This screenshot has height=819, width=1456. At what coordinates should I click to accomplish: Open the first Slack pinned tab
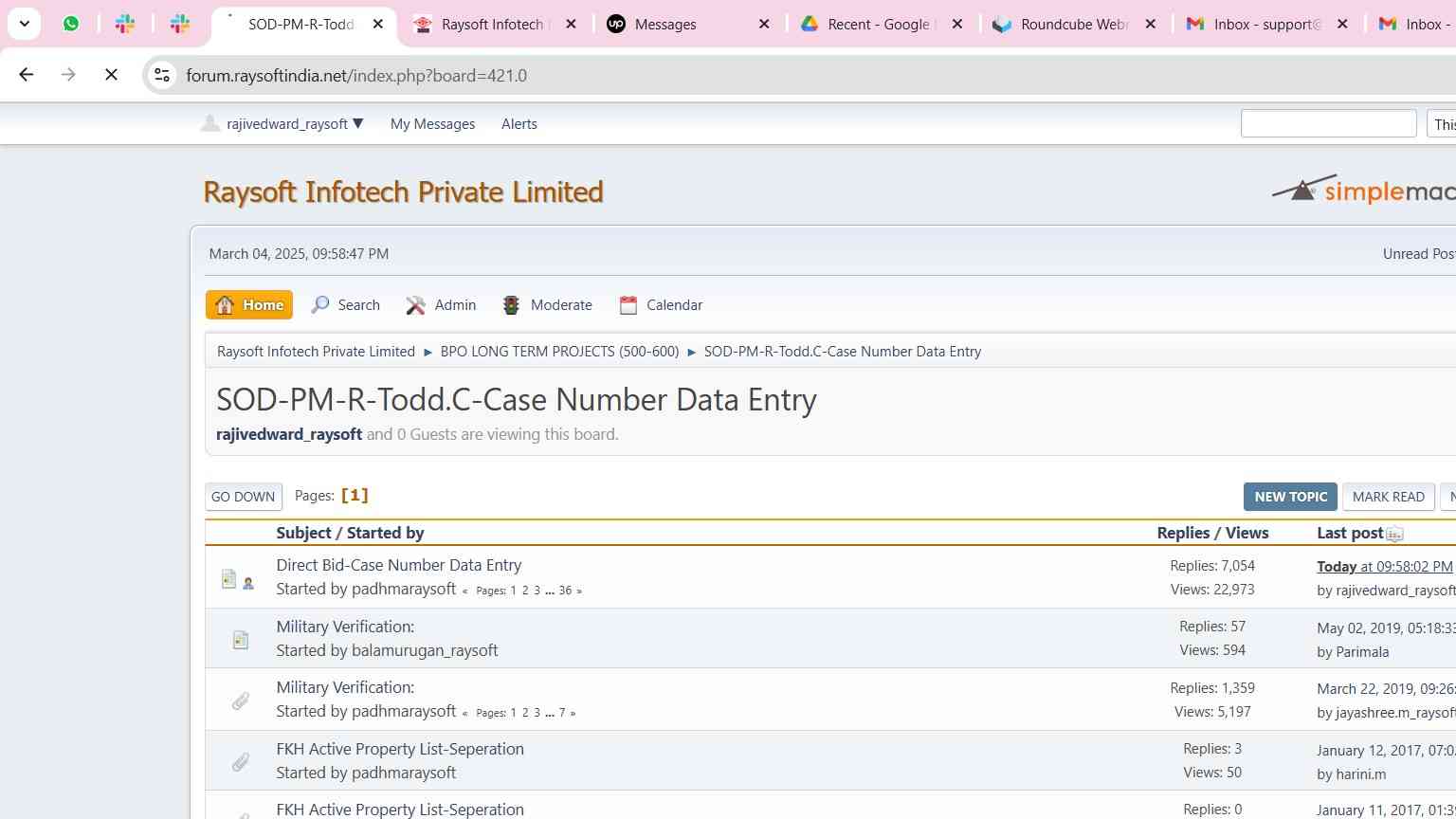pyautogui.click(x=125, y=24)
